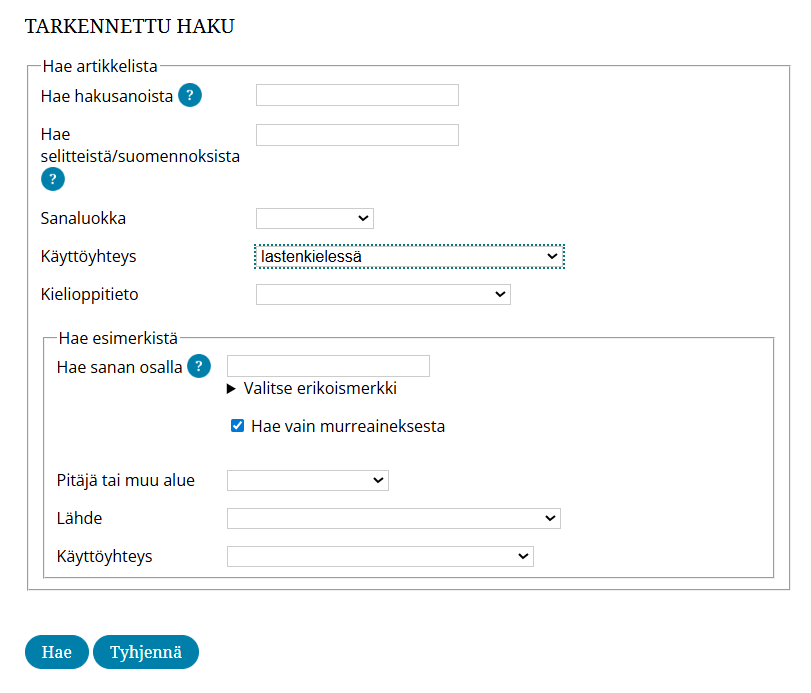Expand the Valitse erikoismerkki disclosure
The width and height of the screenshot is (811, 693).
(312, 388)
